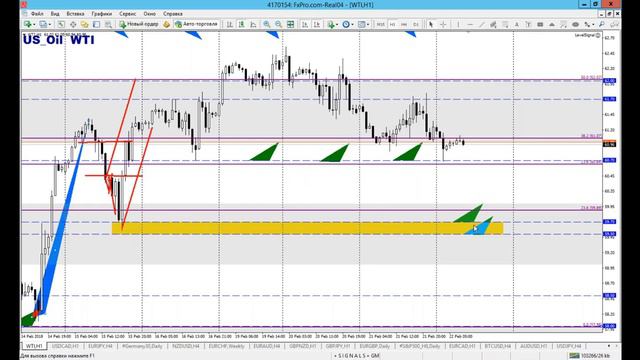
Task: Open the Окно menu
Action: [149, 13]
